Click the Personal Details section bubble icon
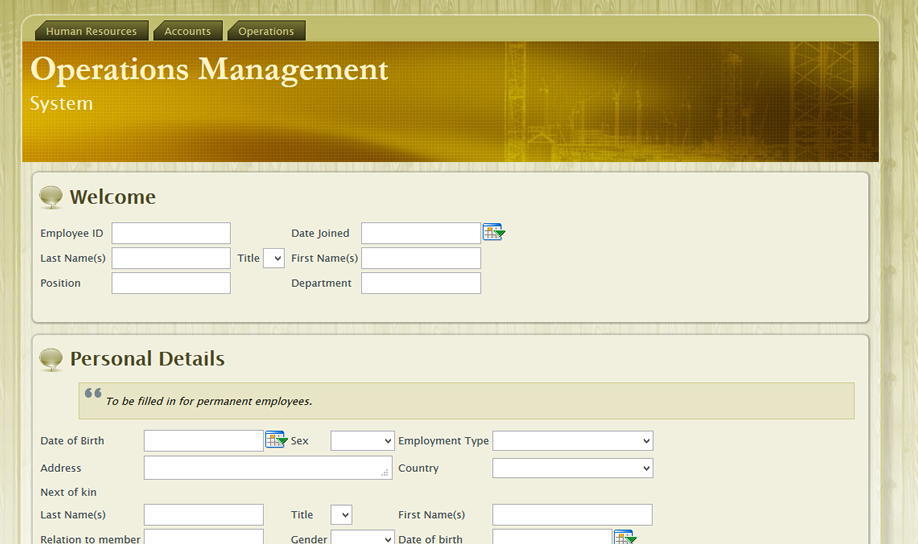Viewport: 918px width, 544px height. pos(51,359)
